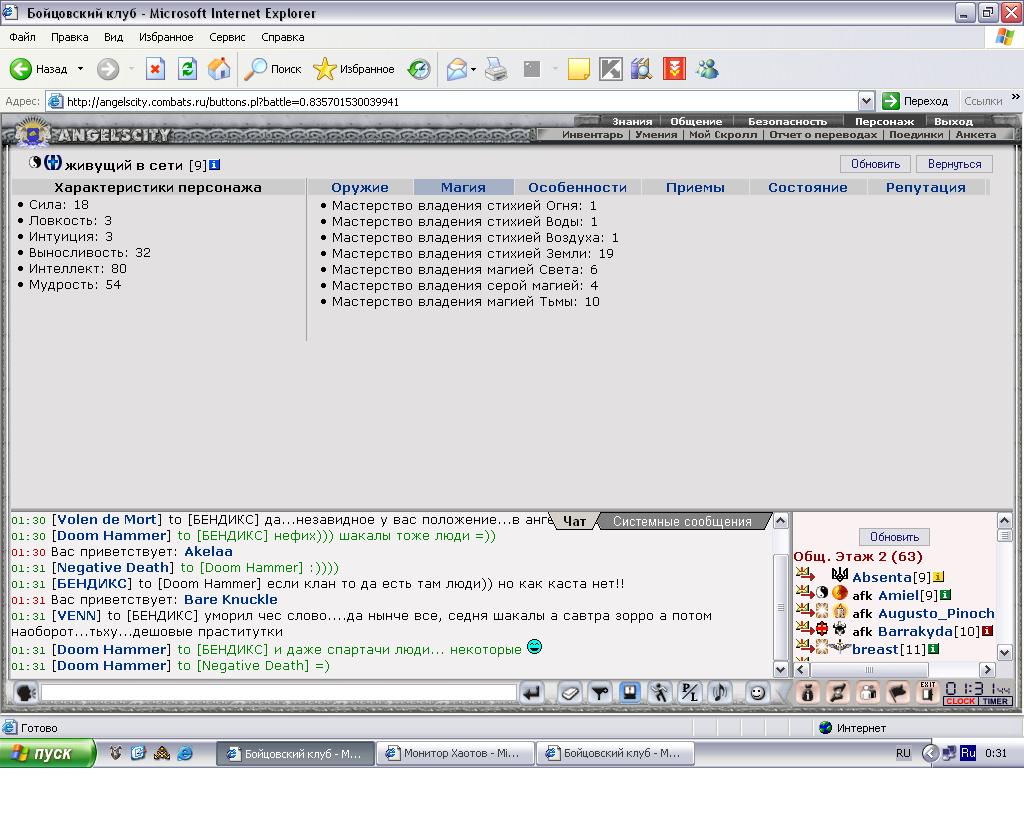Switch to the Оружие tab

click(360, 187)
